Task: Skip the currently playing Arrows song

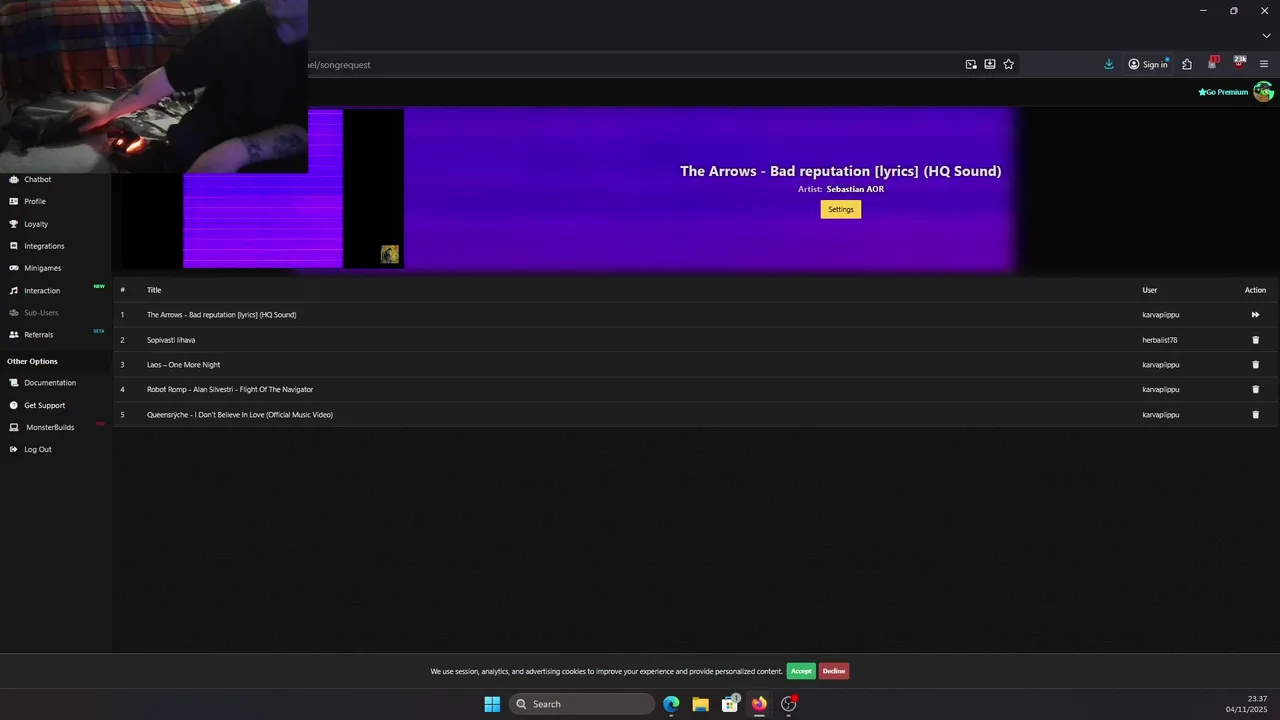Action: [x=1255, y=315]
